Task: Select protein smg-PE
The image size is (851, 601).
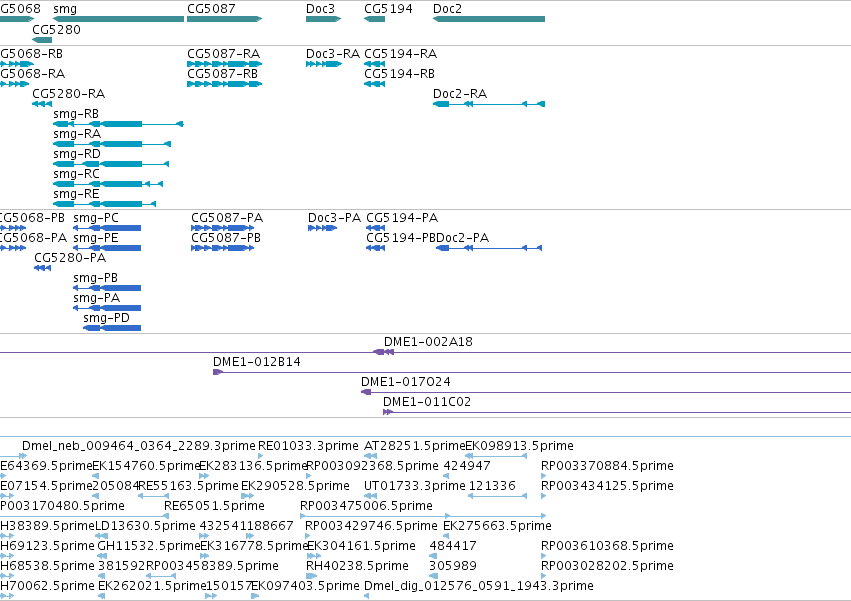Action: tap(107, 248)
